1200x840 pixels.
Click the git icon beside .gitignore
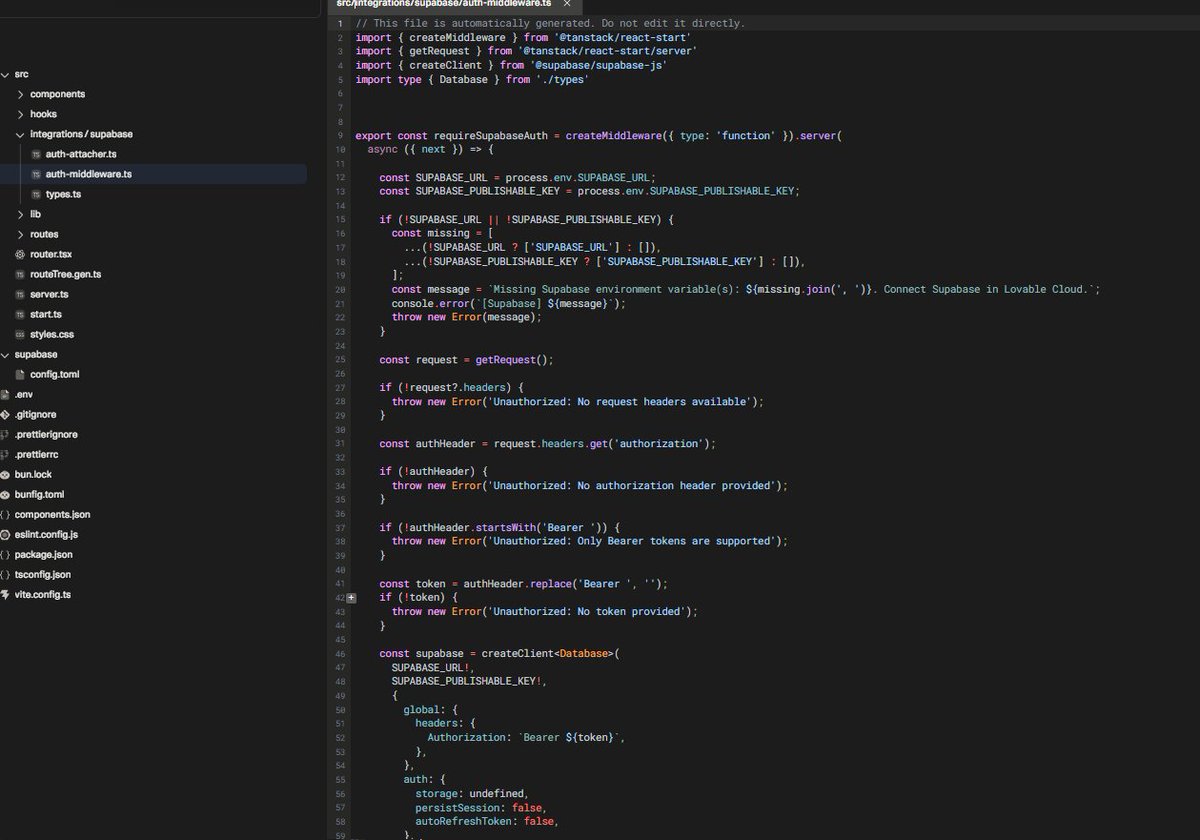(5, 415)
